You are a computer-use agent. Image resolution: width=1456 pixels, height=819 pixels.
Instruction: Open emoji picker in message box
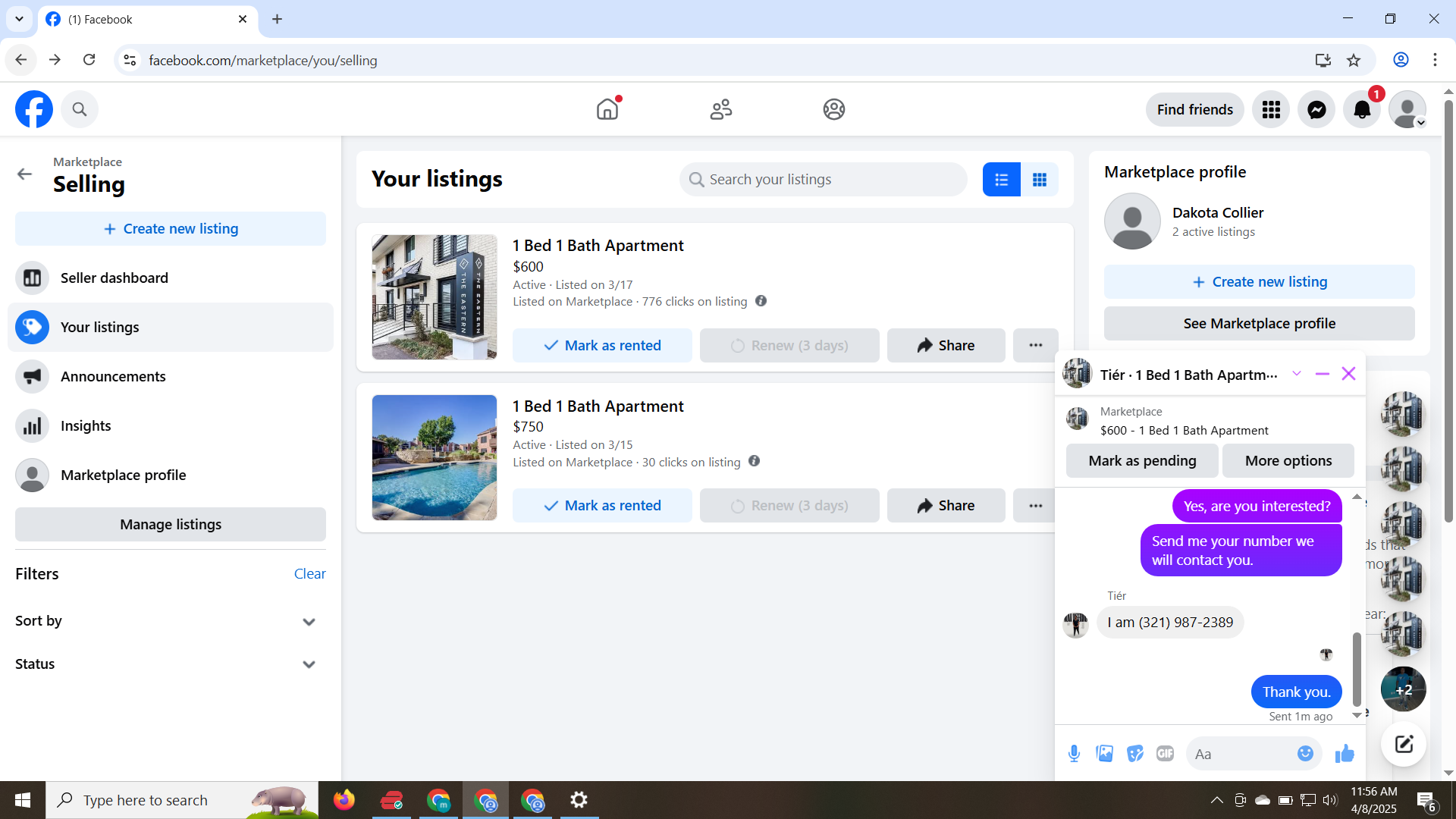tap(1305, 754)
